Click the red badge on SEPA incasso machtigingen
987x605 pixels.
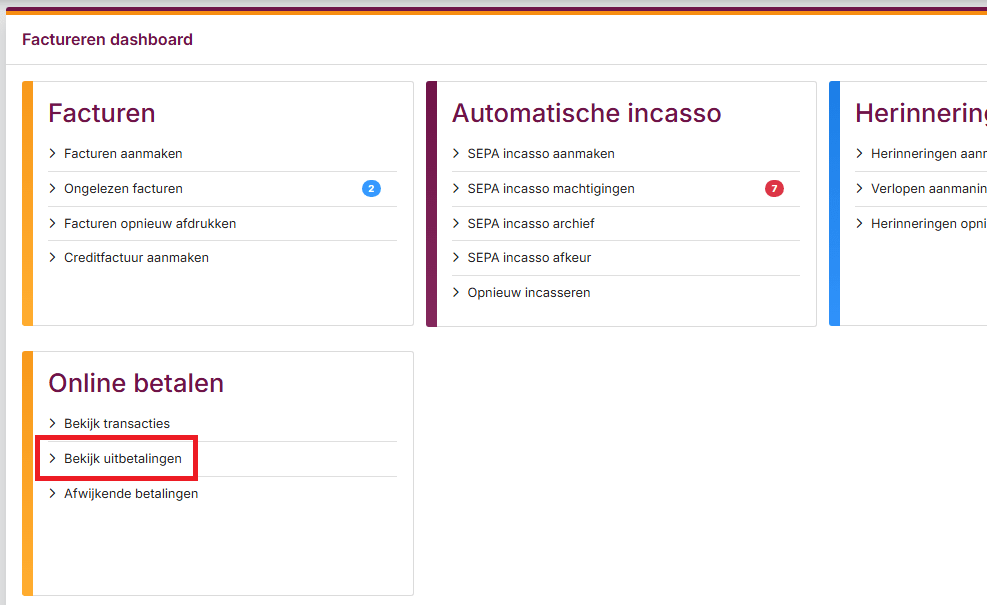pos(773,188)
